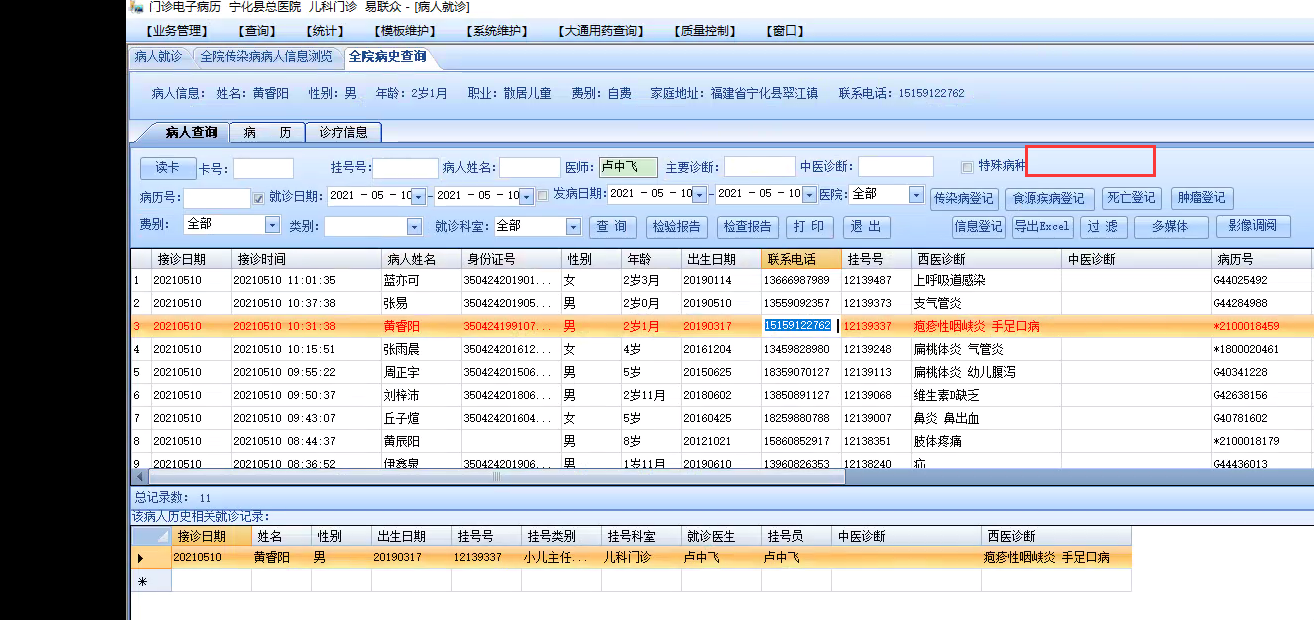Image resolution: width=1314 pixels, height=620 pixels.
Task: Enable the 发病日期 checkbox
Action: pos(542,195)
